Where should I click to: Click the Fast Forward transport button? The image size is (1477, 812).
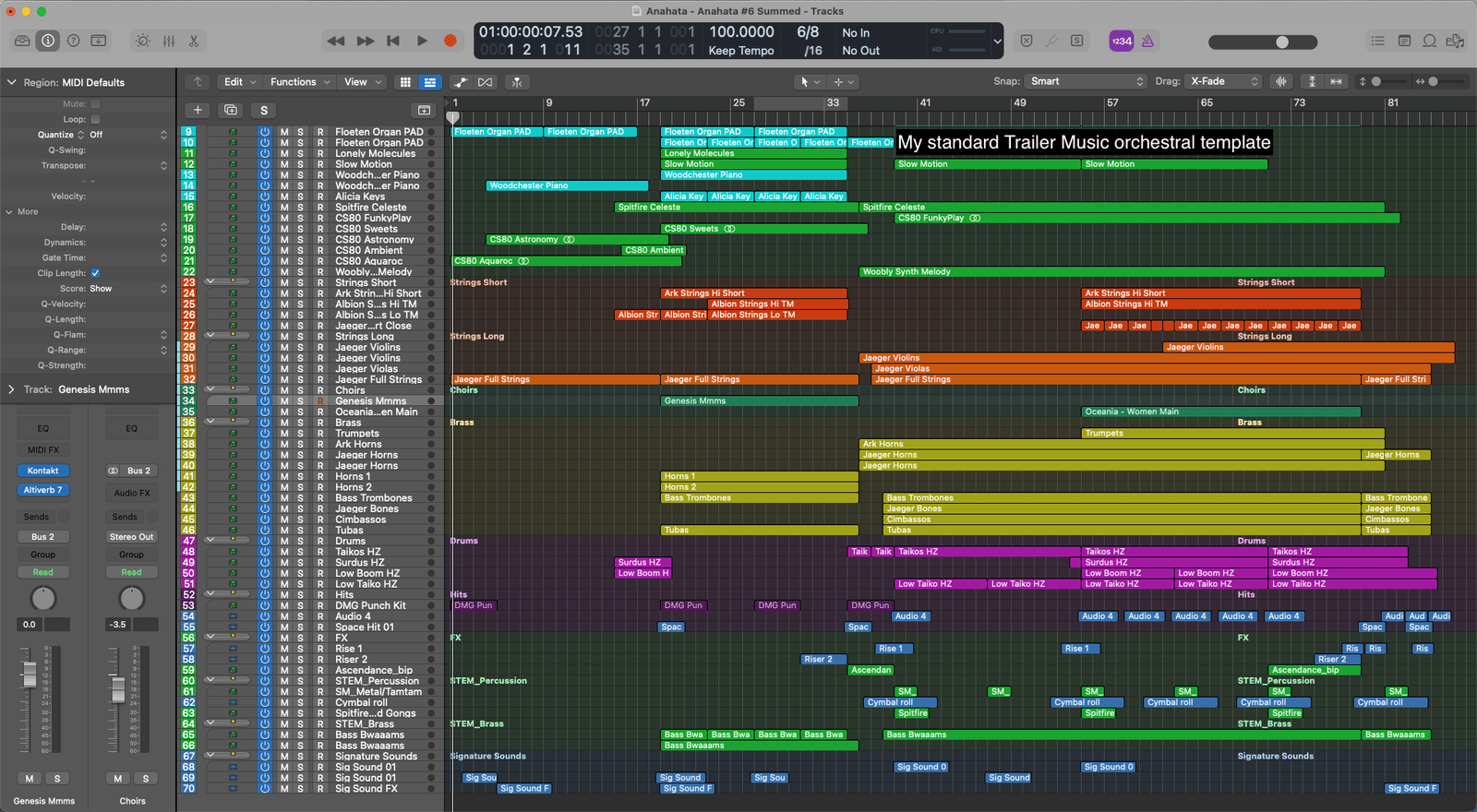(x=366, y=41)
